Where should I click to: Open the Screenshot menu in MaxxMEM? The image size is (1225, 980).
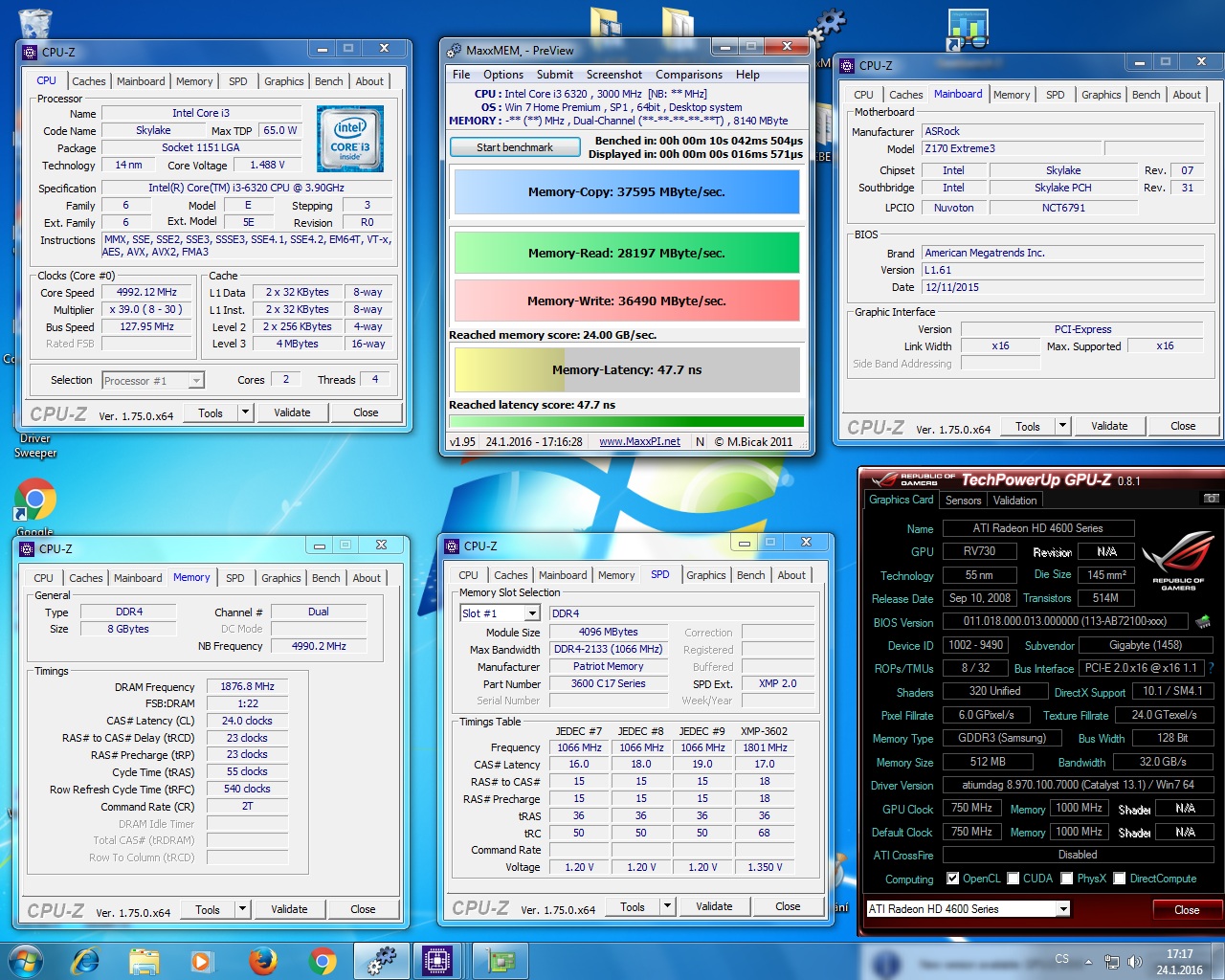tap(614, 75)
